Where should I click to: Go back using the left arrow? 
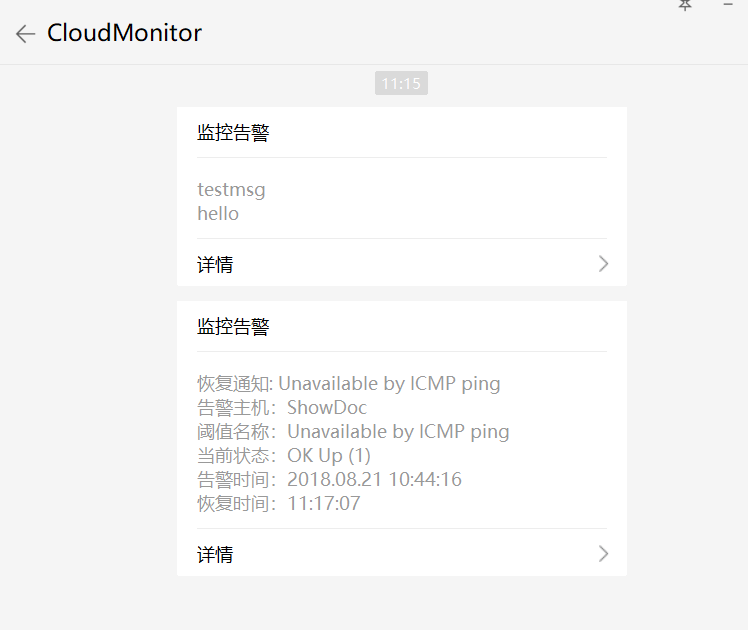tap(25, 34)
